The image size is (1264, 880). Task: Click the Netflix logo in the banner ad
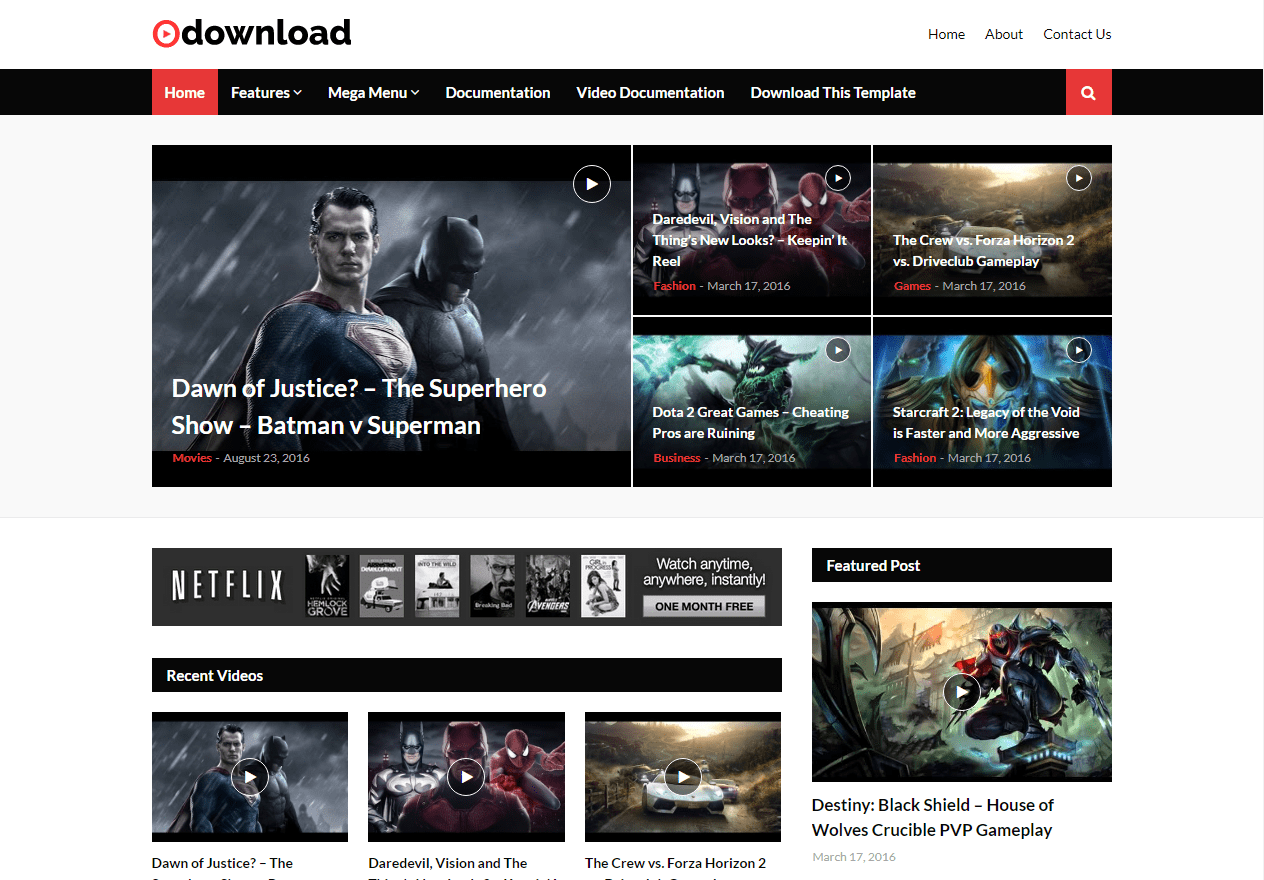pos(228,587)
